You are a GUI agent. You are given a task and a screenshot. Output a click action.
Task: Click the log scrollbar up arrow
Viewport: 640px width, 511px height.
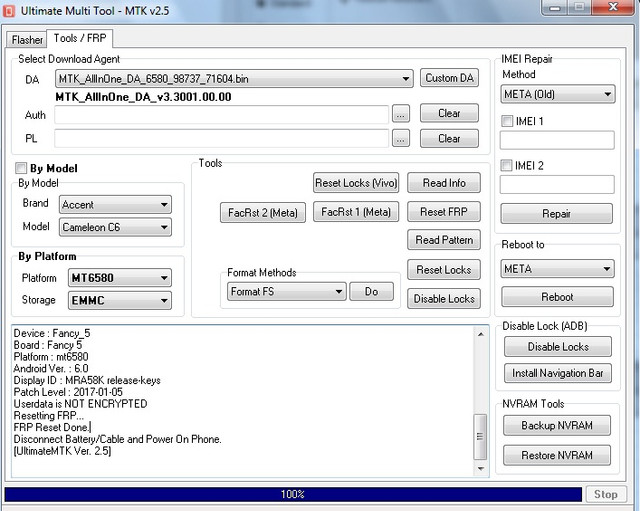coord(481,334)
